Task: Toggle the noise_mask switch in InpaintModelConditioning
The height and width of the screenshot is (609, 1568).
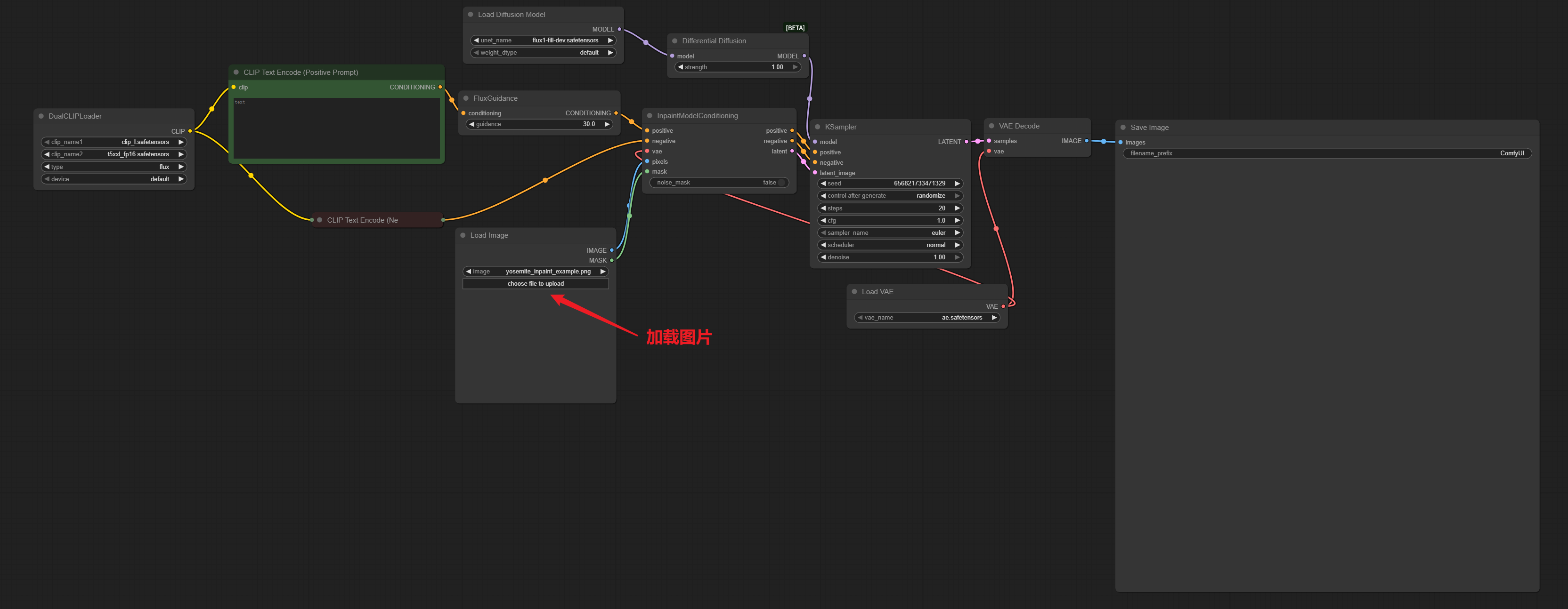Action: tap(781, 183)
